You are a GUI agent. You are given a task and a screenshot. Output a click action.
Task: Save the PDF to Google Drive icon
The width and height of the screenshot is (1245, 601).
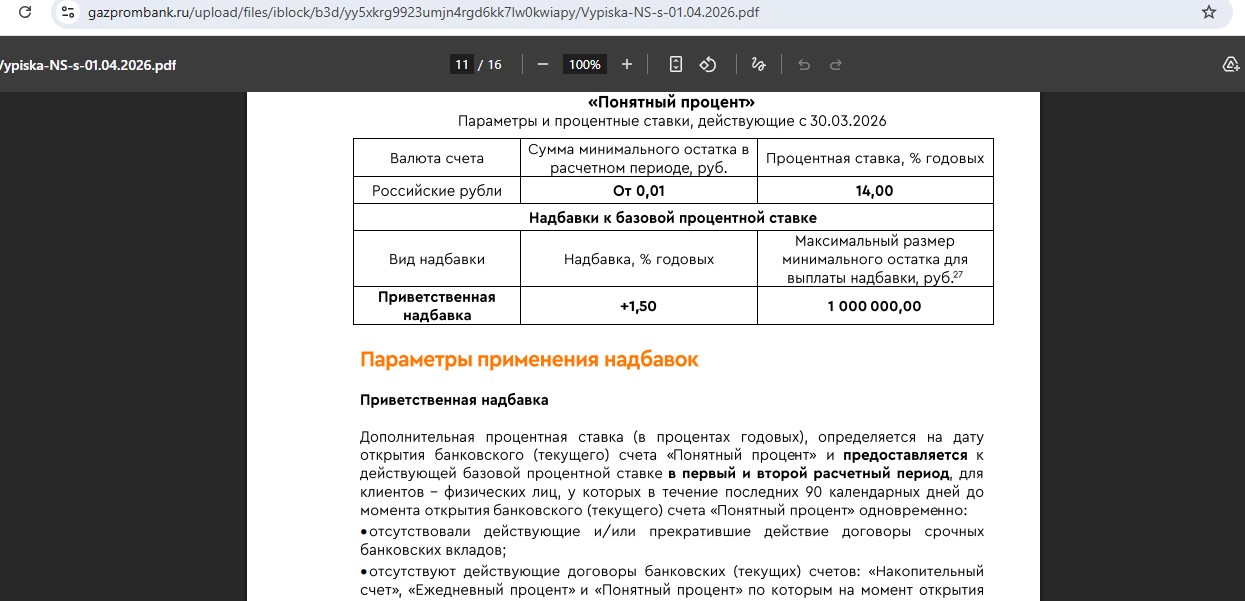1231,64
